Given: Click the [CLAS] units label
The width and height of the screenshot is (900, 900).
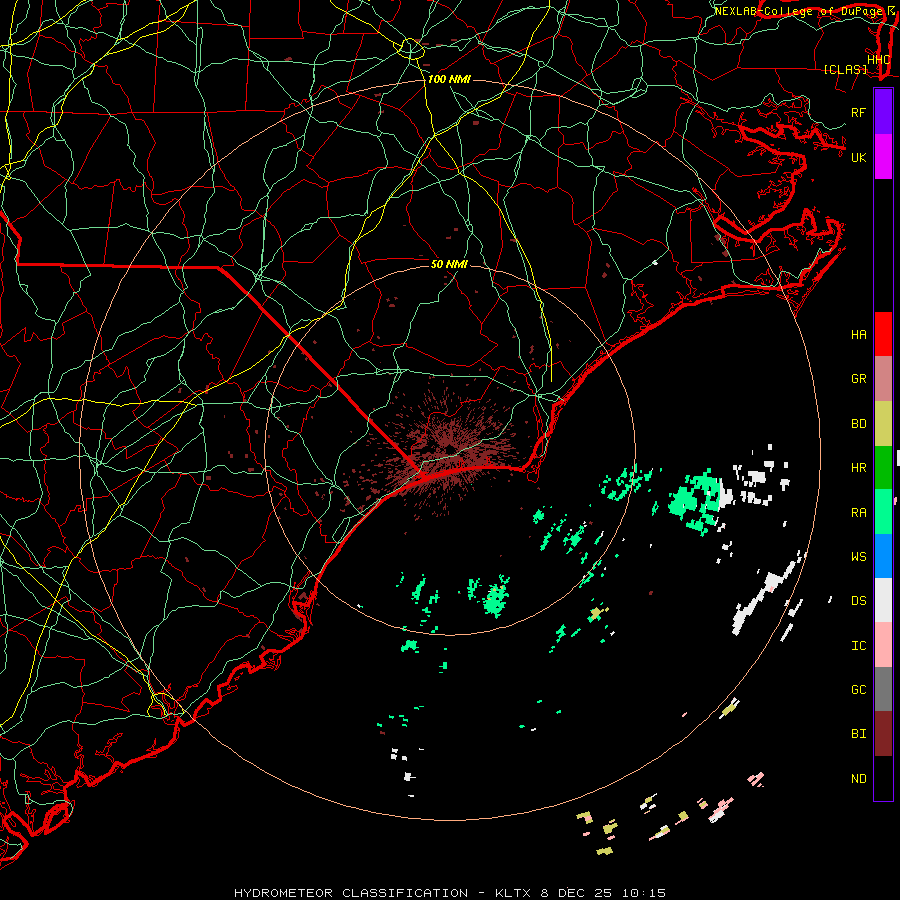Looking at the screenshot, I should (845, 69).
